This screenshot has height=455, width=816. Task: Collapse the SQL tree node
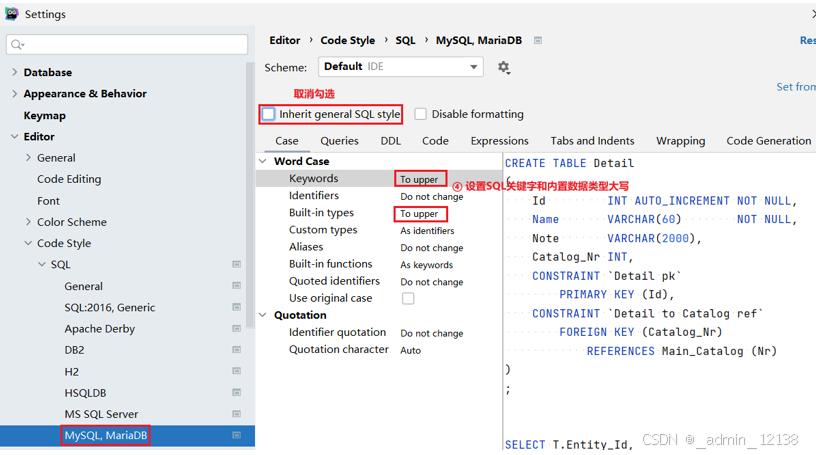click(x=42, y=264)
